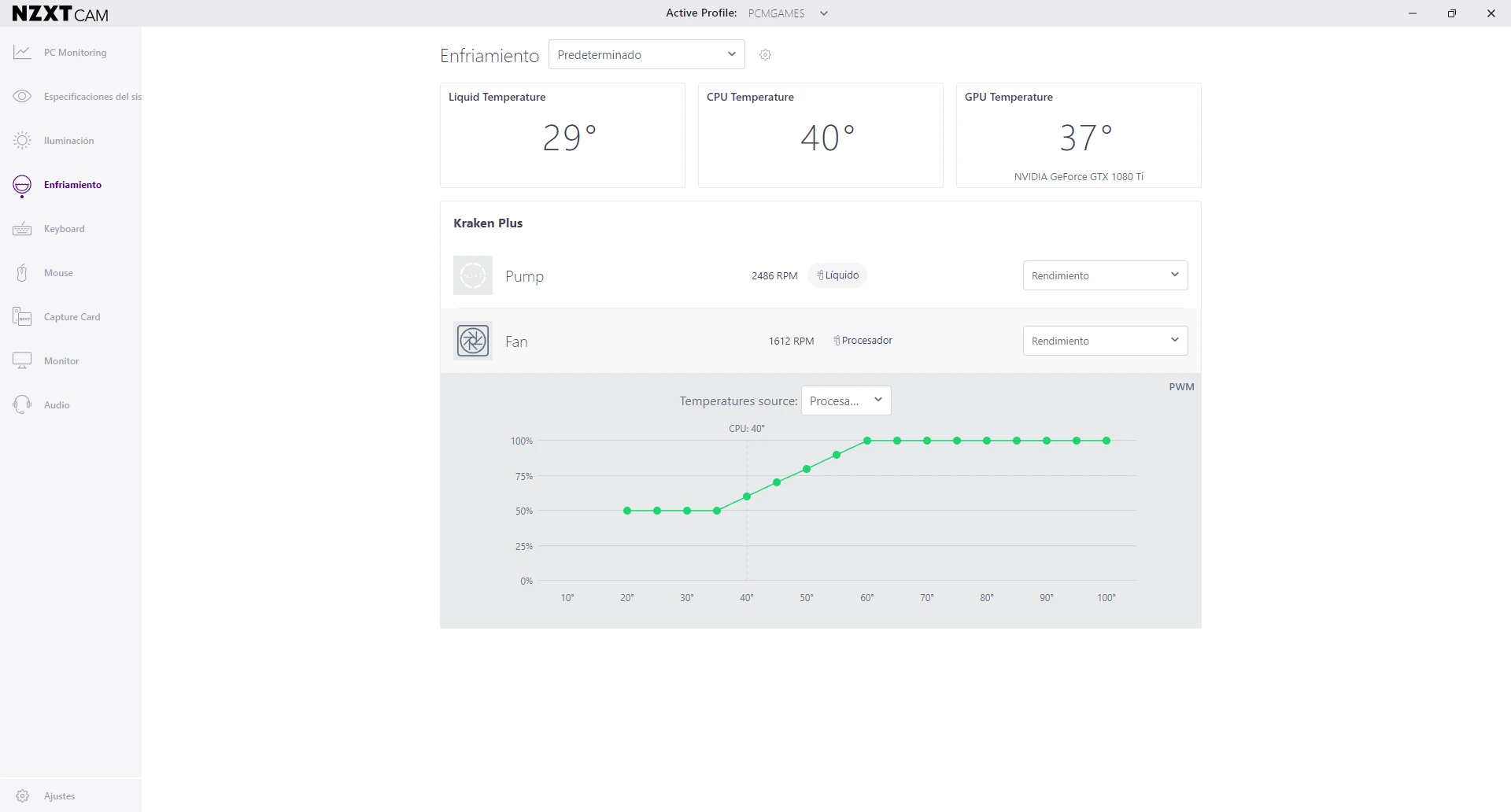1511x812 pixels.
Task: Click the GPU Temperature card
Action: click(1079, 135)
